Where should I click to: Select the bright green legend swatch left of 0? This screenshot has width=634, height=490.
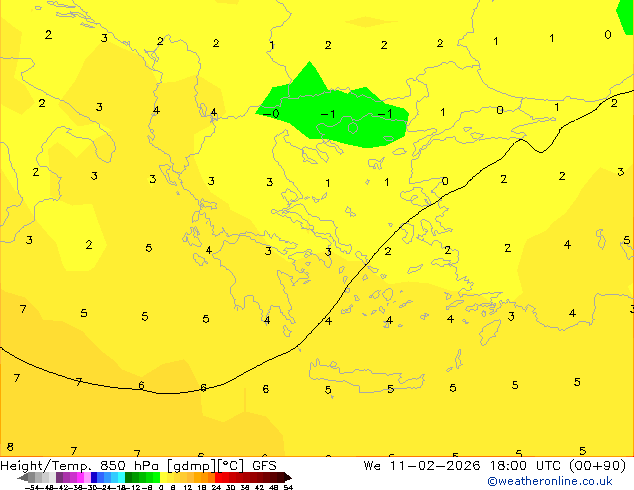click(x=156, y=477)
